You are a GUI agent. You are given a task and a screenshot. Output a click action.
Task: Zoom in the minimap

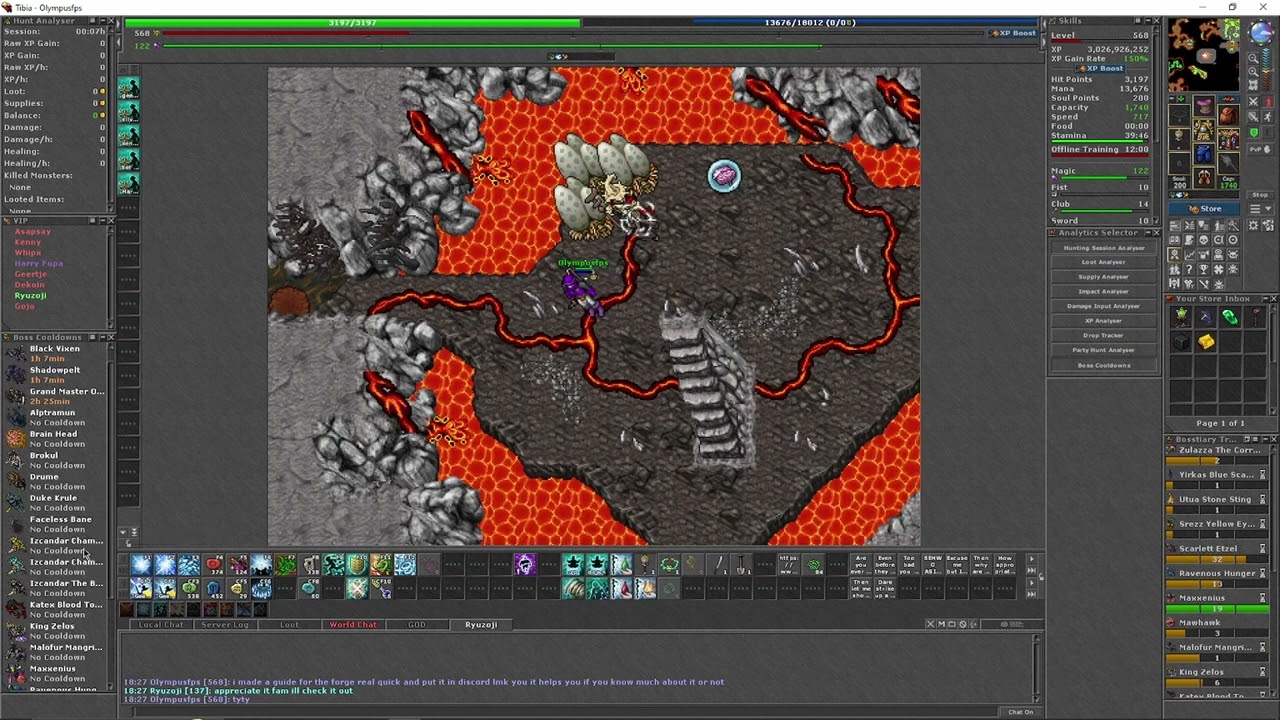click(1253, 73)
